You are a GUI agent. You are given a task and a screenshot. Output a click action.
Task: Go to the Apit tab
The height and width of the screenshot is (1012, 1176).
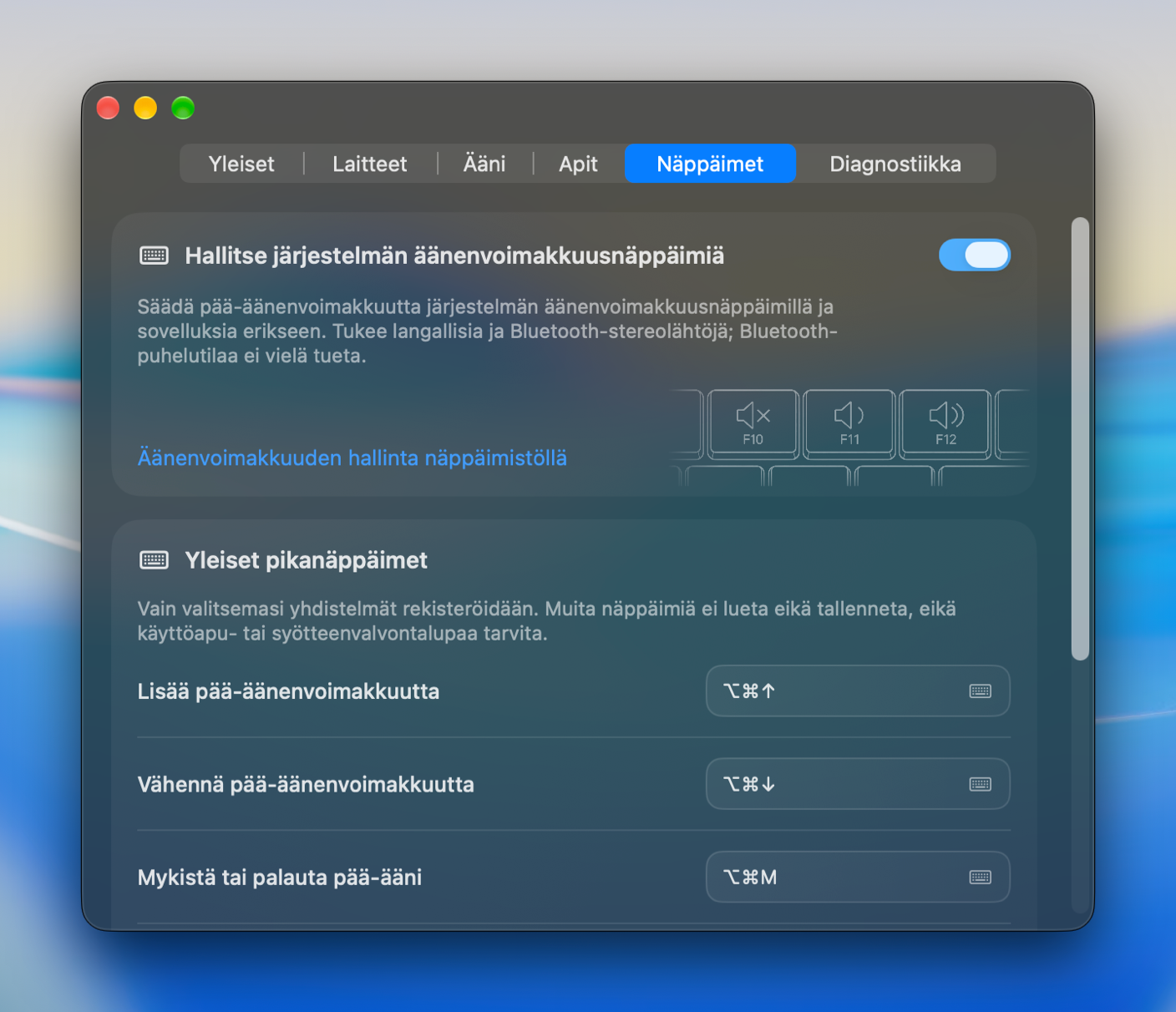578,164
